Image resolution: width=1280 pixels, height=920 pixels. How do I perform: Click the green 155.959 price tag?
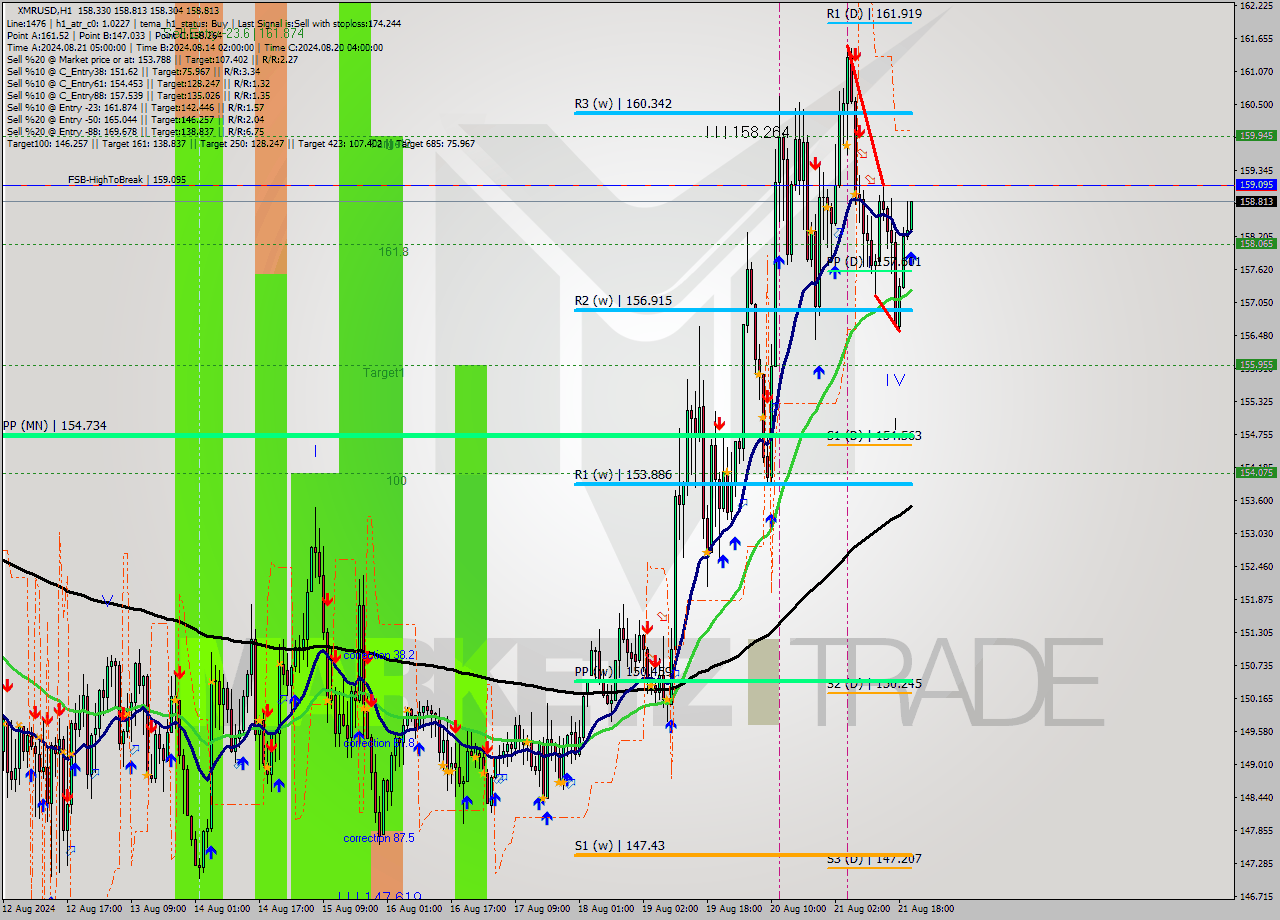coord(1256,365)
